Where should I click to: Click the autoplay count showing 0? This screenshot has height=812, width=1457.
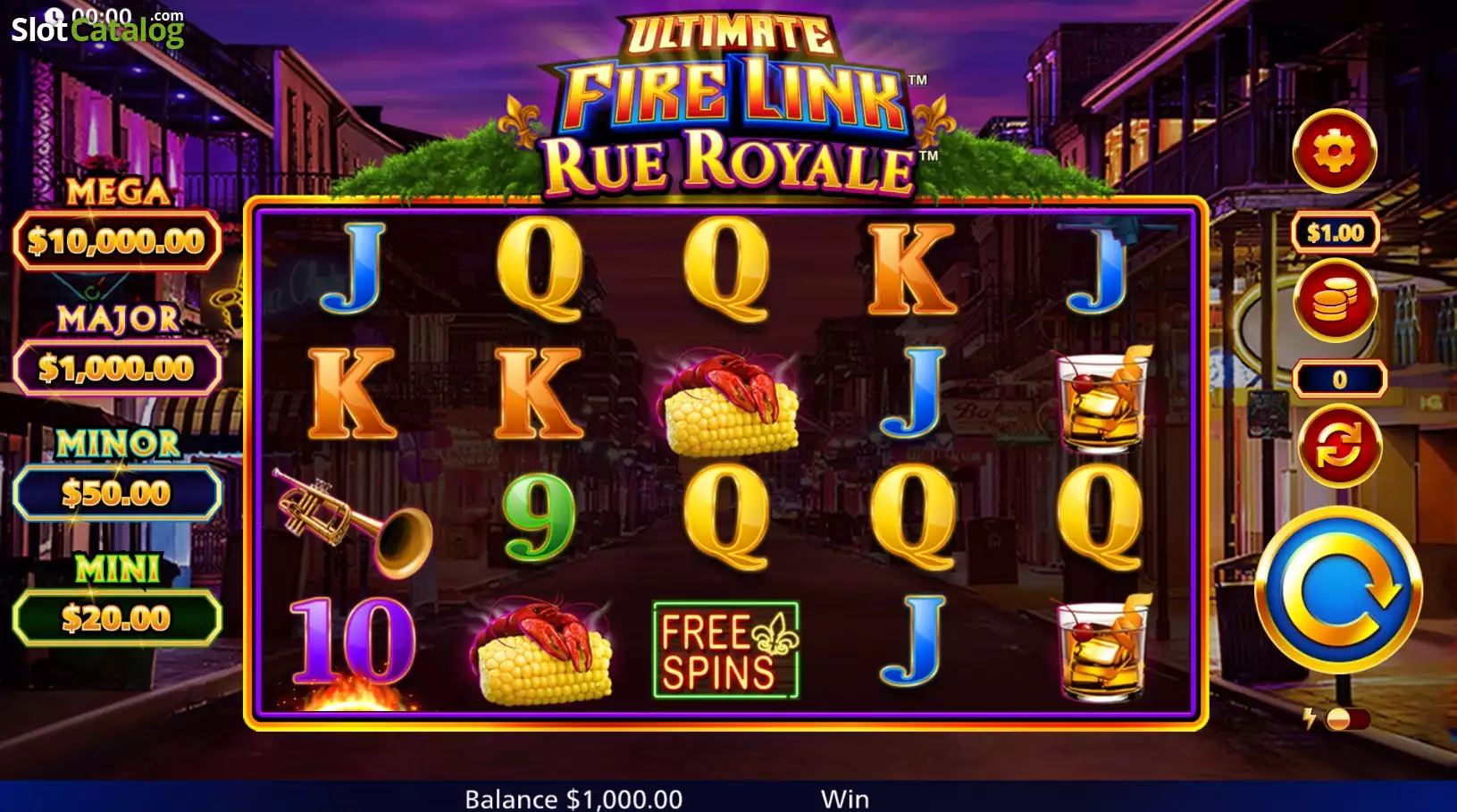(1339, 379)
